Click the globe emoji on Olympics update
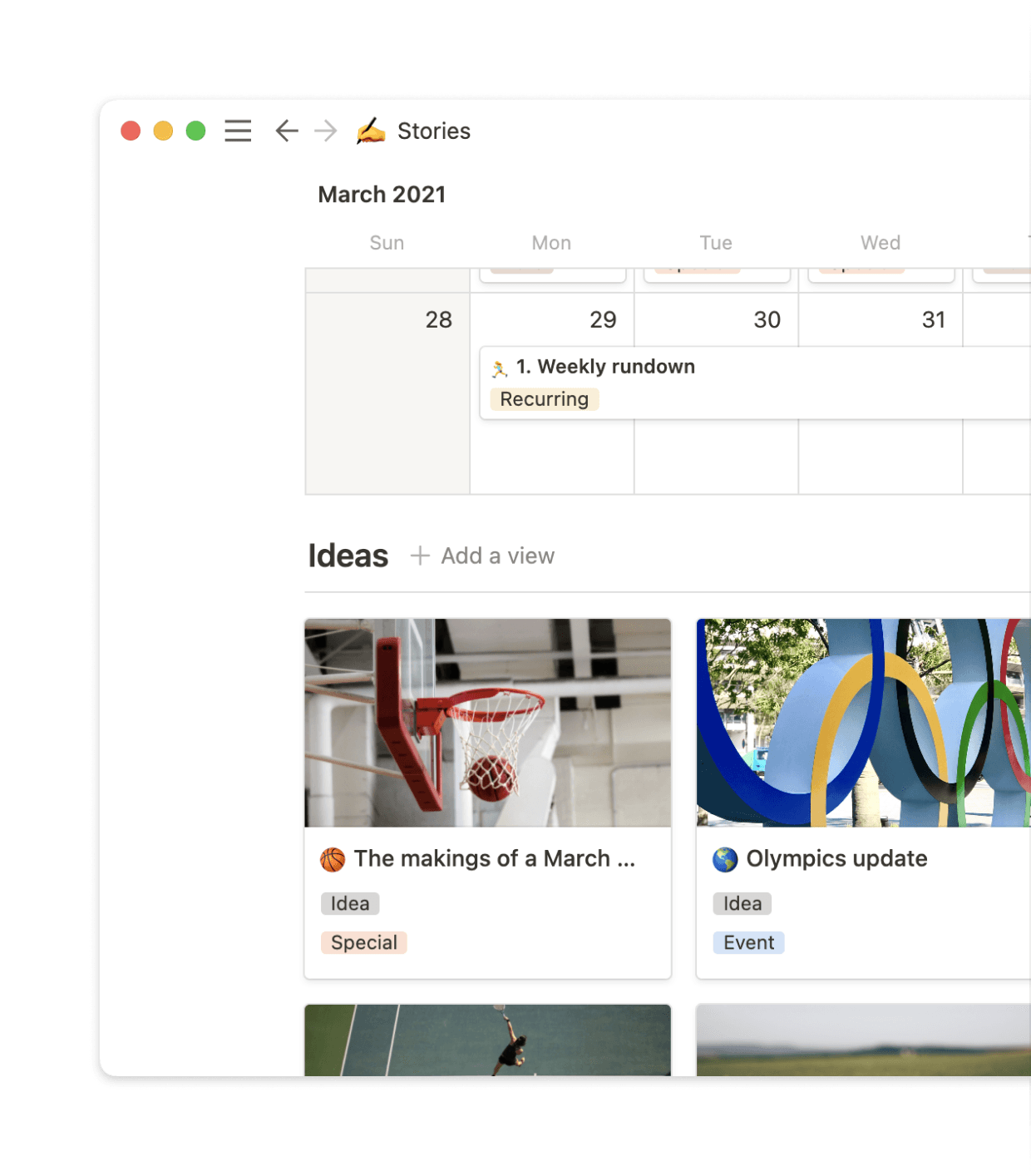This screenshot has height=1176, width=1031. tap(725, 858)
